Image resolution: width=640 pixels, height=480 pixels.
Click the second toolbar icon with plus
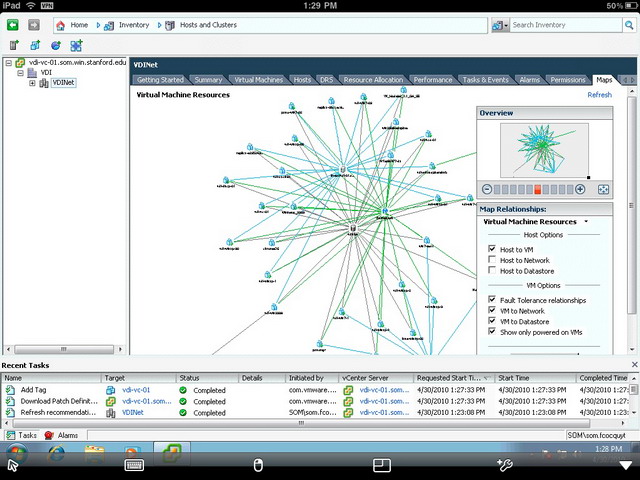[35, 45]
